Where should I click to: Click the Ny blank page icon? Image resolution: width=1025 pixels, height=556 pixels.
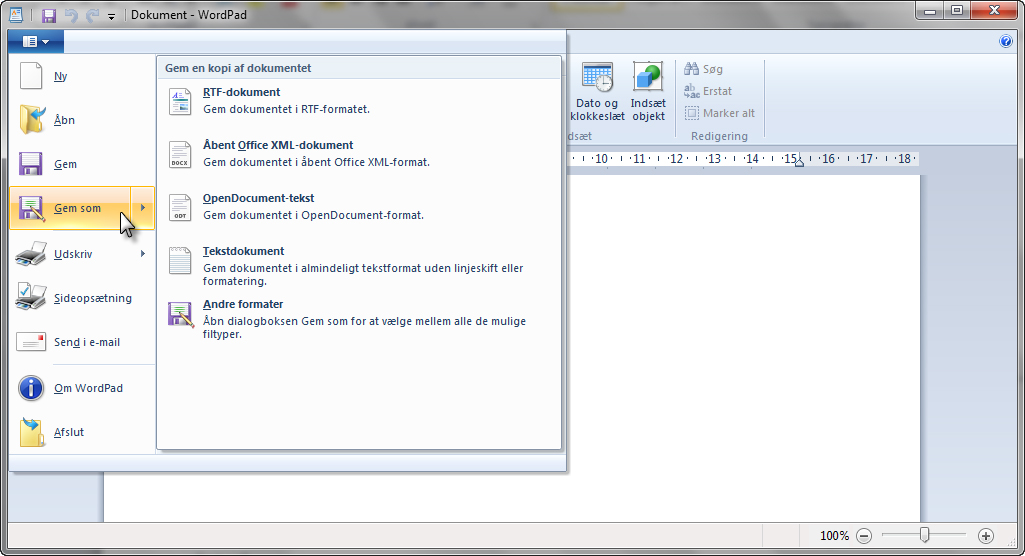pos(31,76)
